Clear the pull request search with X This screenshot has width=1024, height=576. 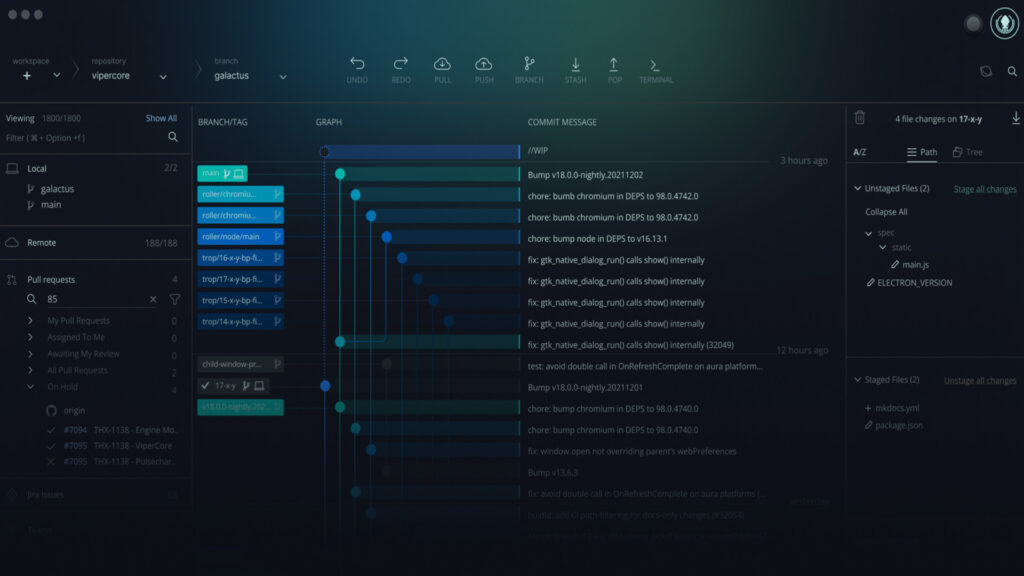153,299
